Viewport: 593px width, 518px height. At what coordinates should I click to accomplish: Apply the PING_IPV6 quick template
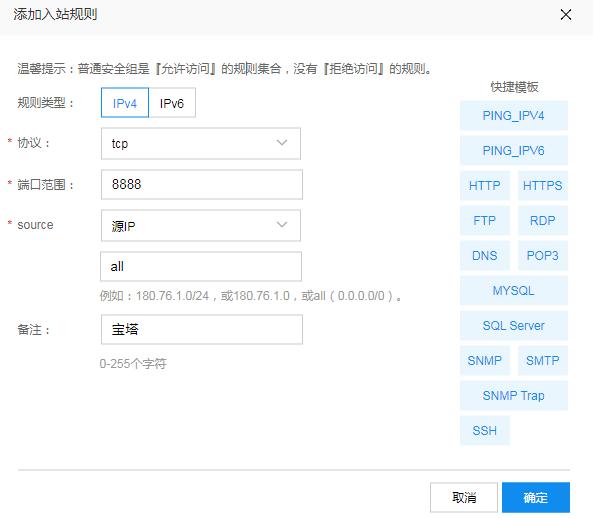514,150
